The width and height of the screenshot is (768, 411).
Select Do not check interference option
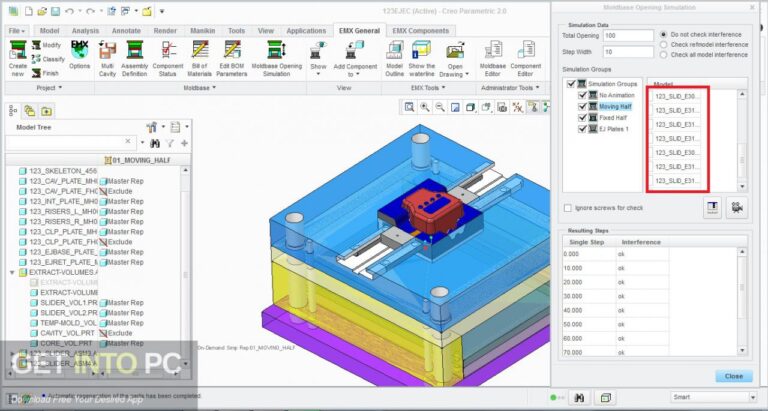point(664,34)
